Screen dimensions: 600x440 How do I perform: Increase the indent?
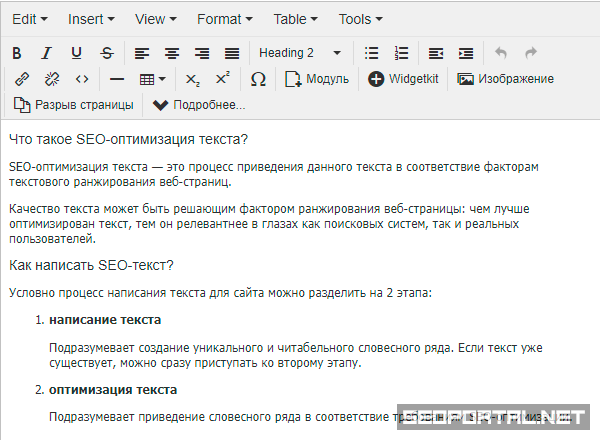[466, 53]
